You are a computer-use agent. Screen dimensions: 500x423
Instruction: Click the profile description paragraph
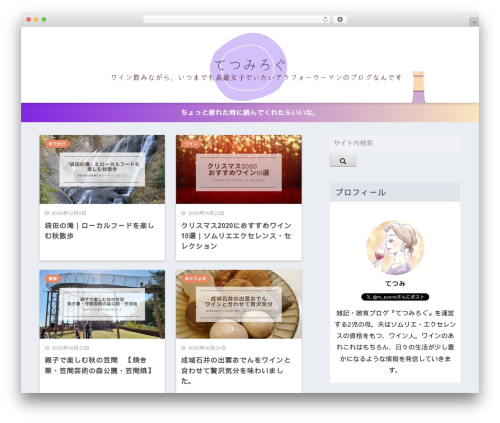click(395, 342)
